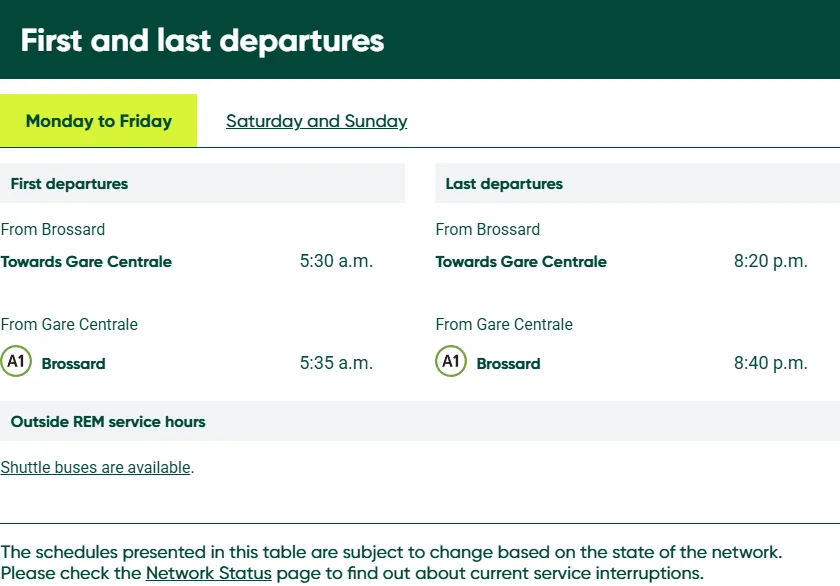Click the Last departures column header
Screen dimensions: 840x586
tap(504, 184)
